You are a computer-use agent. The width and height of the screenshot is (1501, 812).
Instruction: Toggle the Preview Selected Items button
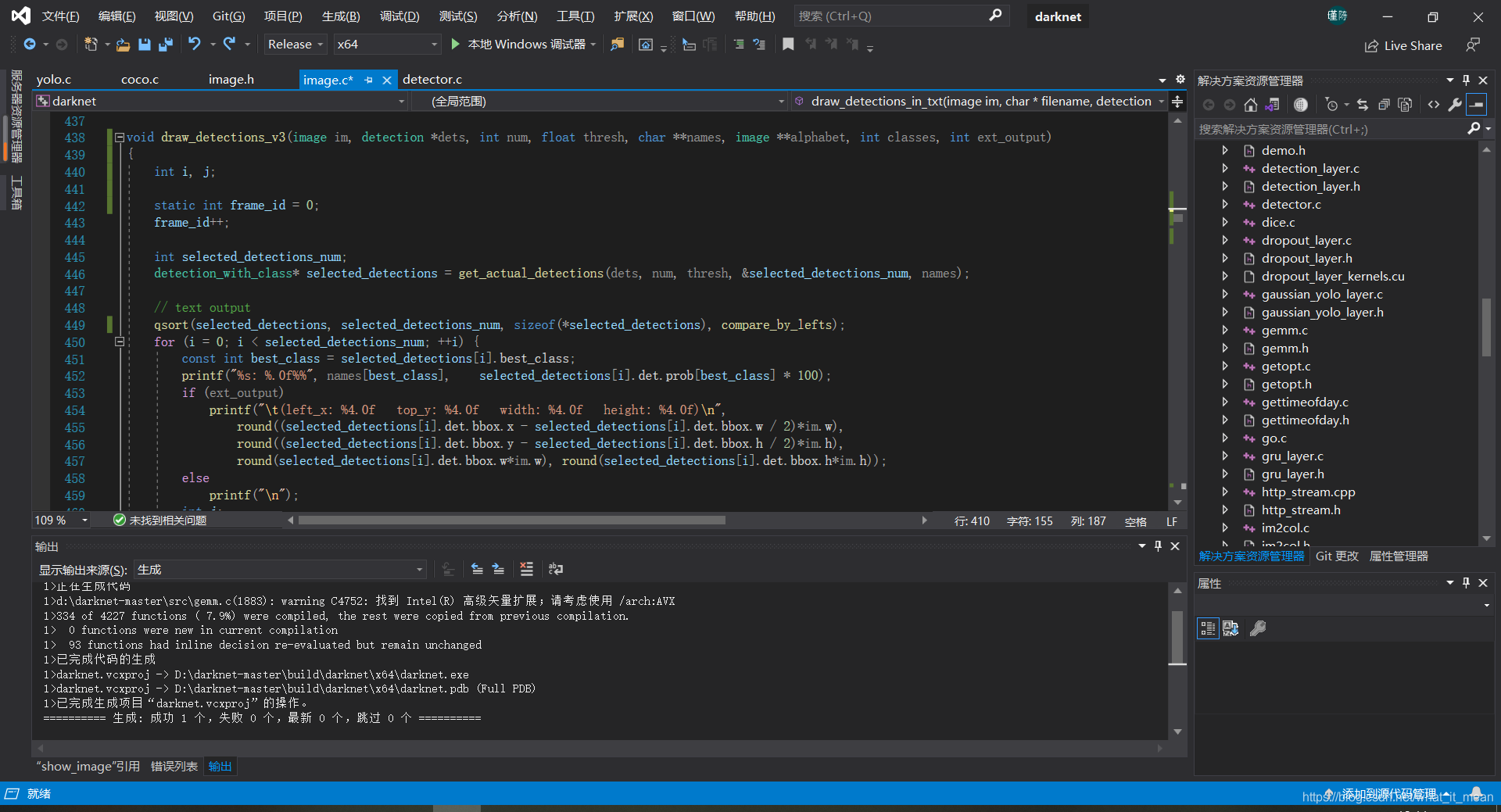pyautogui.click(x=1476, y=105)
